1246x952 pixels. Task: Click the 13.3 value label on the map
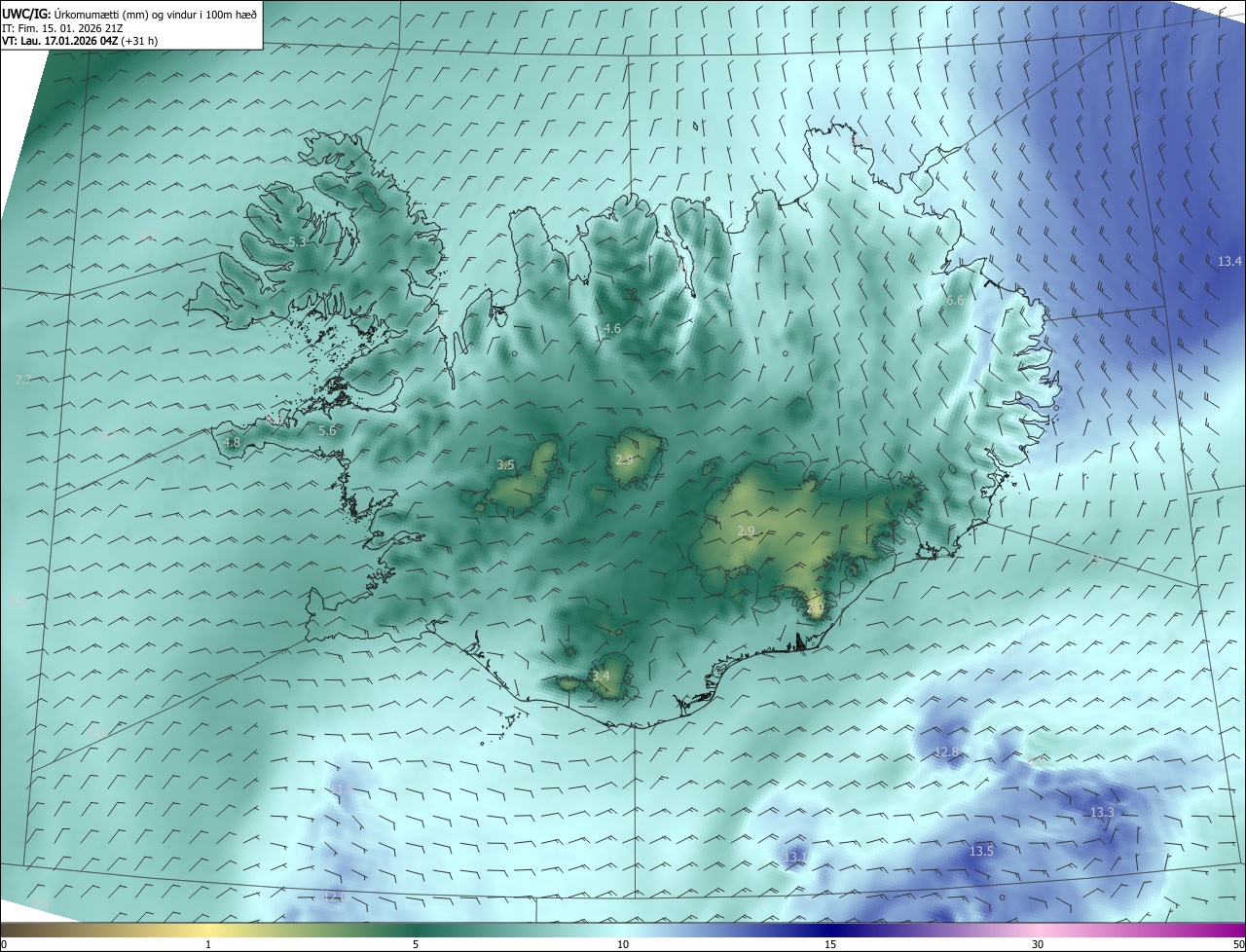(x=1102, y=812)
